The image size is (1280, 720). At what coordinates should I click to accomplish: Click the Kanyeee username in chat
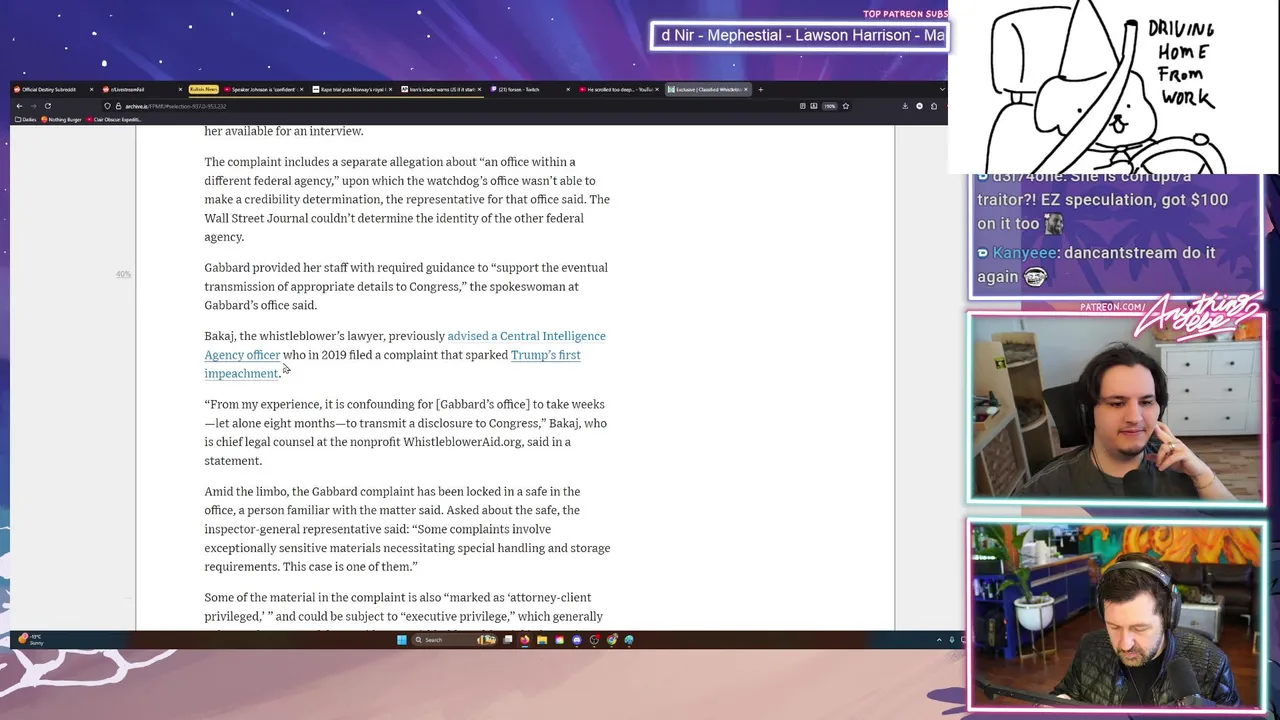point(1024,253)
